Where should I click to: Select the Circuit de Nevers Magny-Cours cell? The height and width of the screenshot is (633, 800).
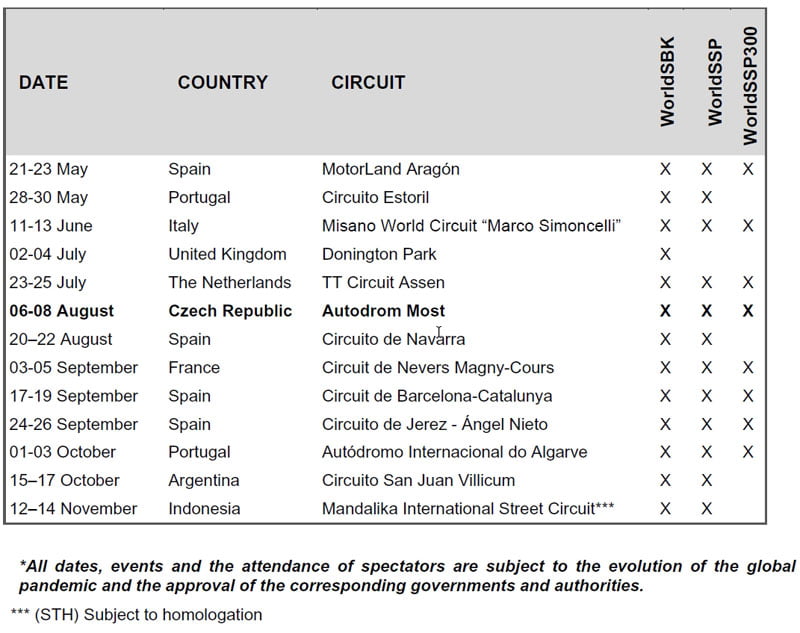point(437,367)
